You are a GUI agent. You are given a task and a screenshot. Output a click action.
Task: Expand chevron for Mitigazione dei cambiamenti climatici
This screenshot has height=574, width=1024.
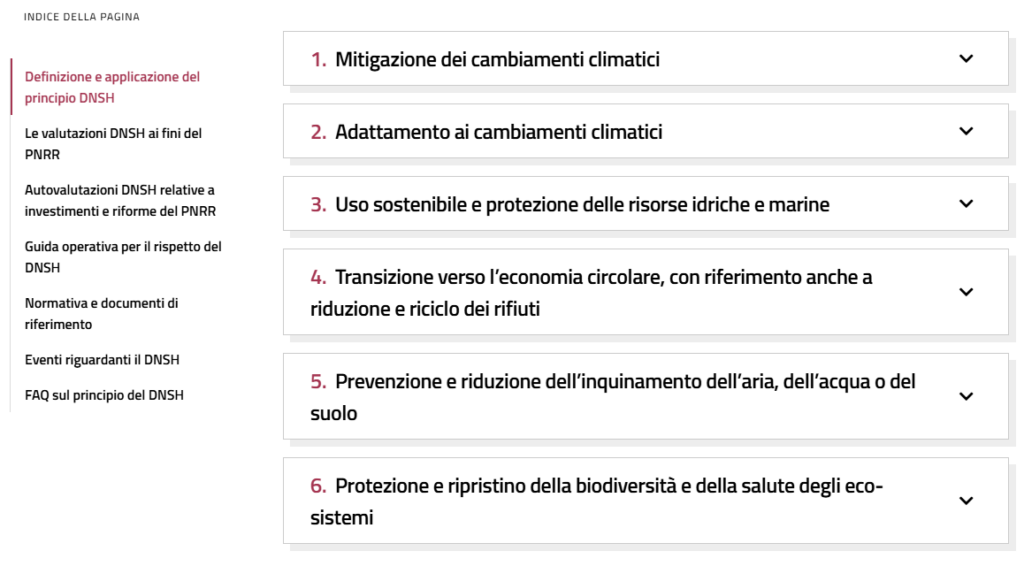click(x=965, y=59)
